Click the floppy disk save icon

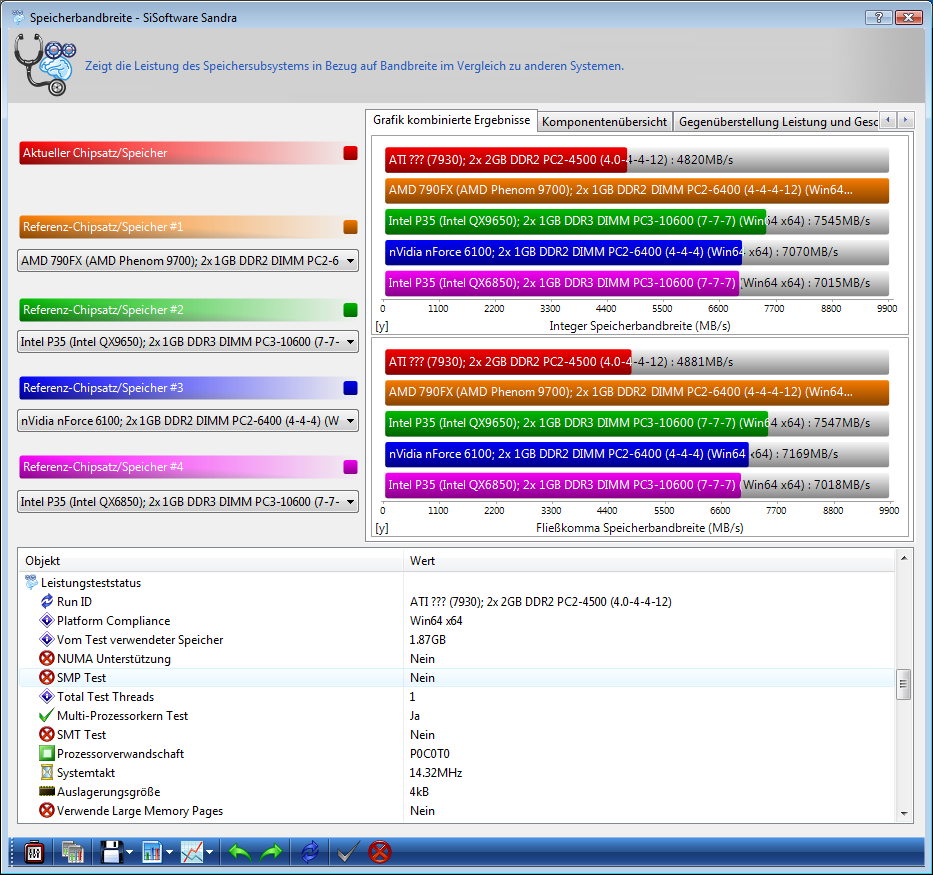tap(111, 852)
